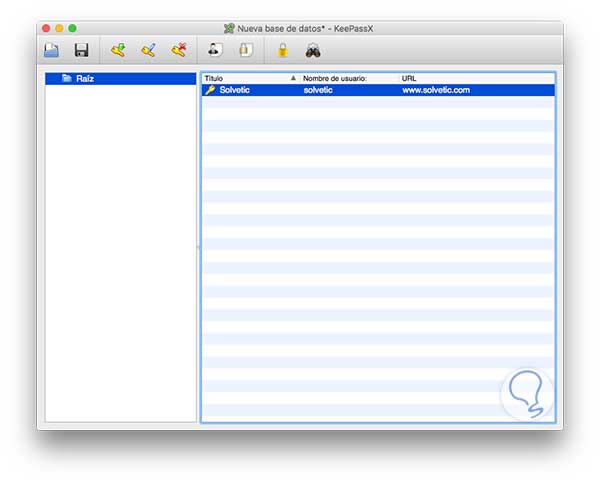Lock the database with the yellow padlock icon

[x=282, y=50]
